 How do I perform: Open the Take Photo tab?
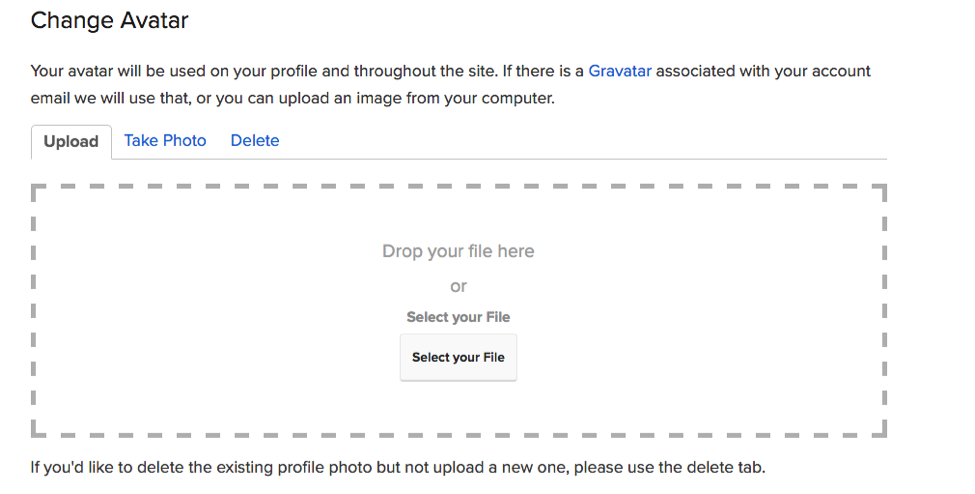(165, 141)
